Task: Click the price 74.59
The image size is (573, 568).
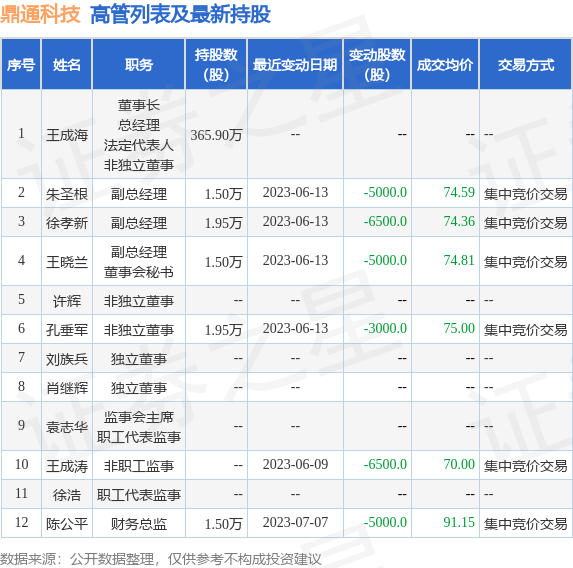Action: tap(459, 192)
